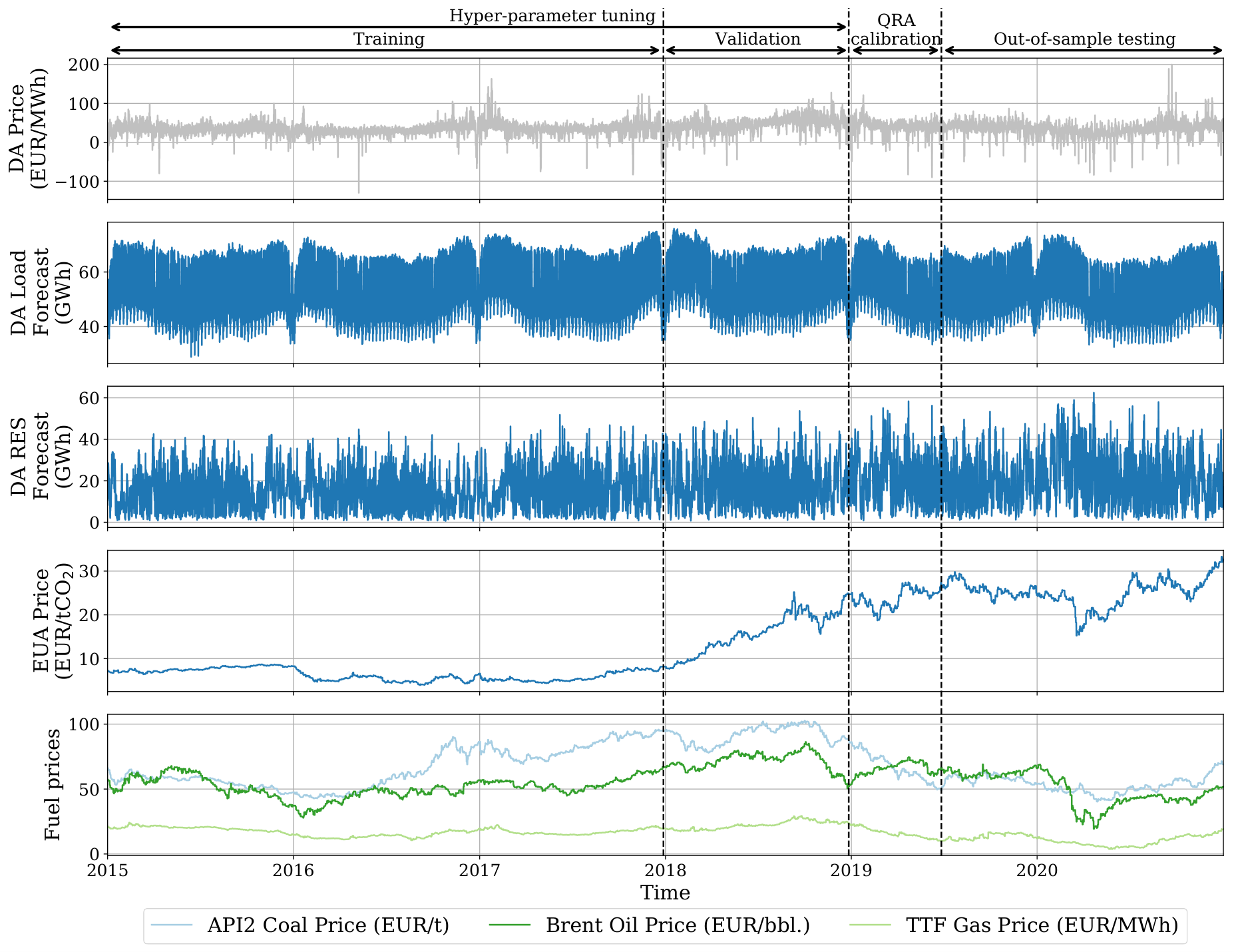Click the 'DA RES Forecast (GWh)' axis label
Image resolution: width=1234 pixels, height=952 pixels.
click(x=41, y=457)
